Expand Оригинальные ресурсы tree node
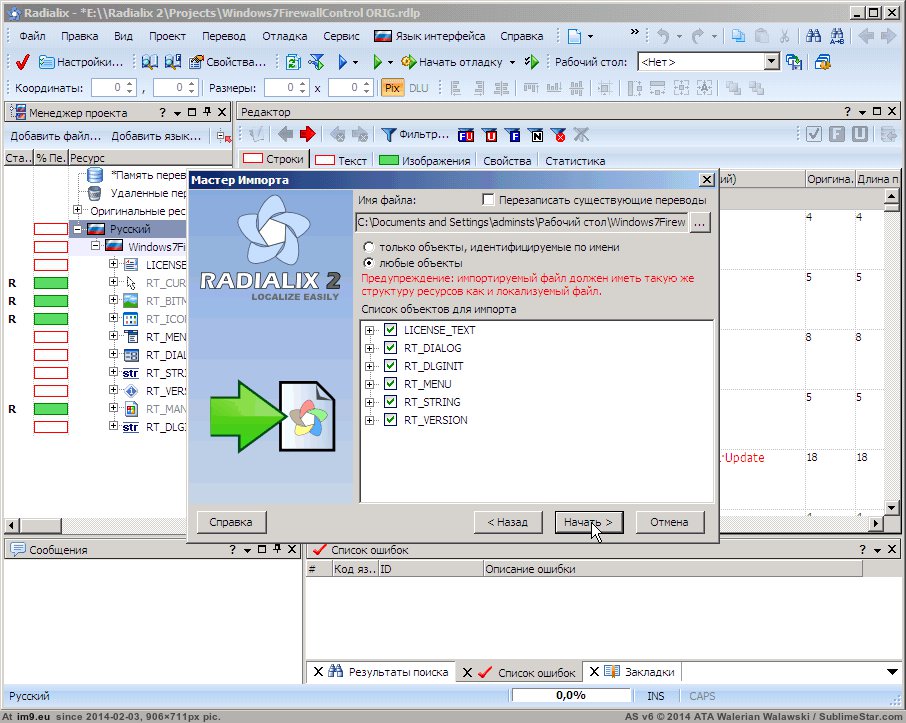 pyautogui.click(x=77, y=209)
